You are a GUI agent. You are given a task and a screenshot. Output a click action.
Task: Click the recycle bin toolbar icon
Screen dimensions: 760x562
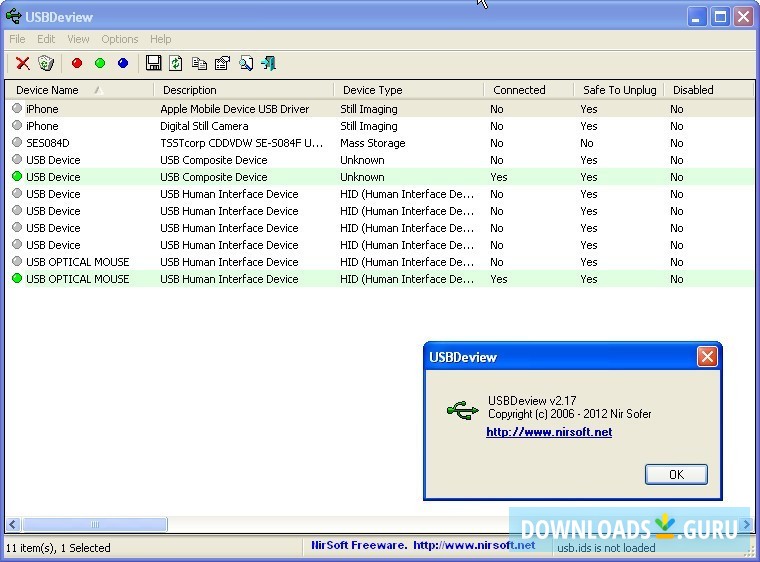tap(45, 63)
